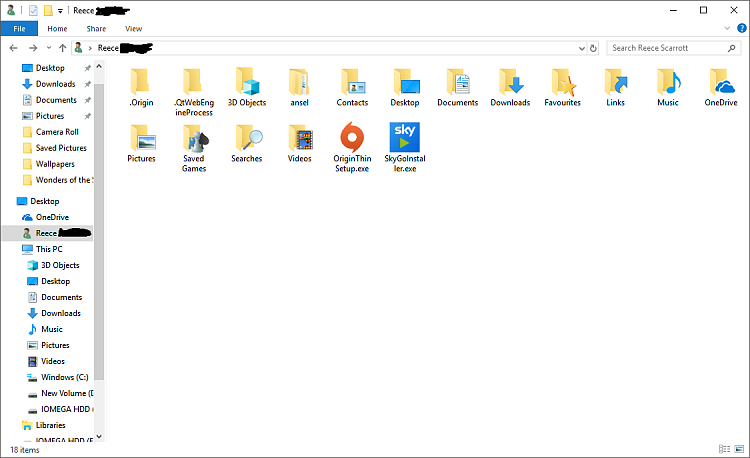Open the Share ribbon tab
Screen dimensions: 750x458
(x=96, y=29)
